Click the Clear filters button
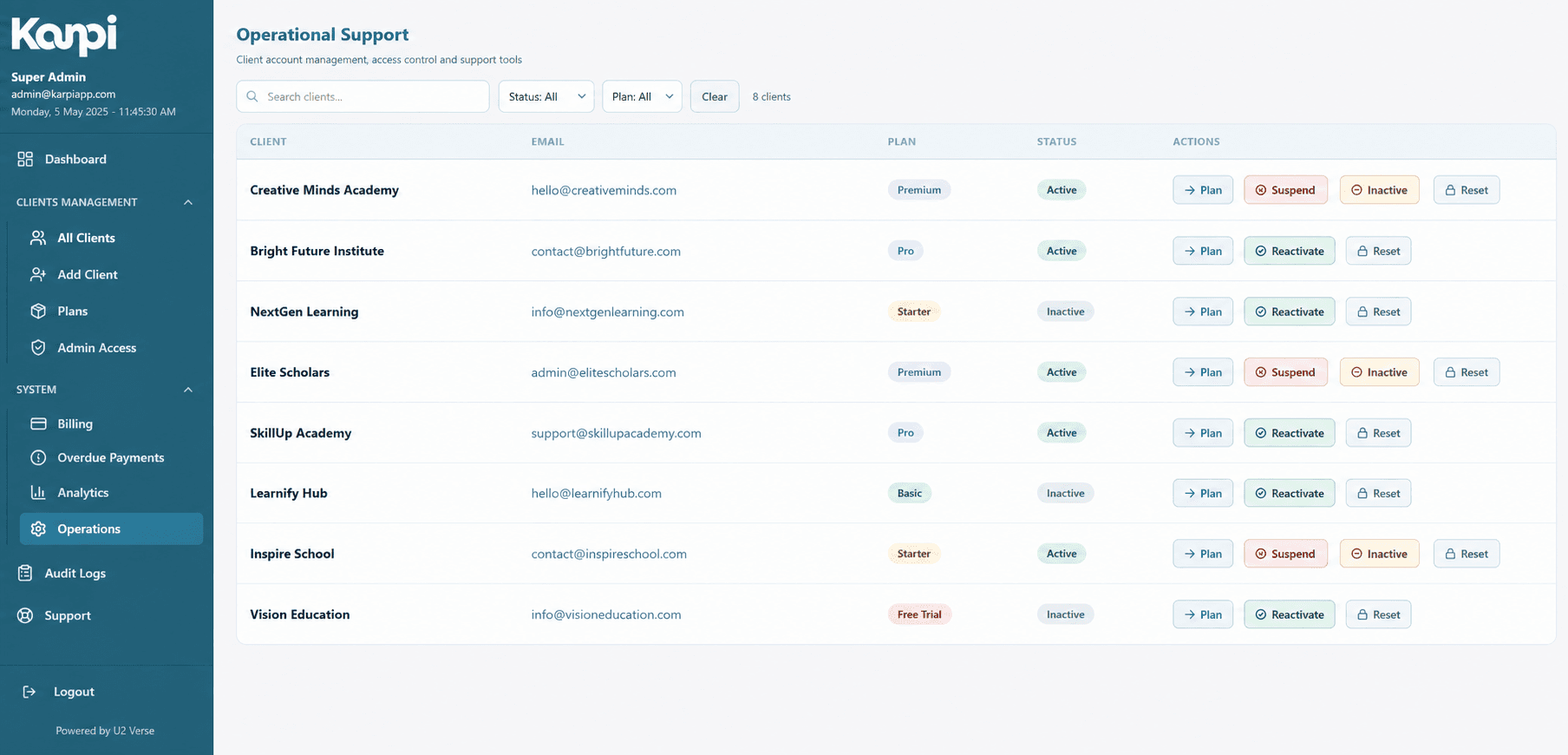 coord(715,96)
